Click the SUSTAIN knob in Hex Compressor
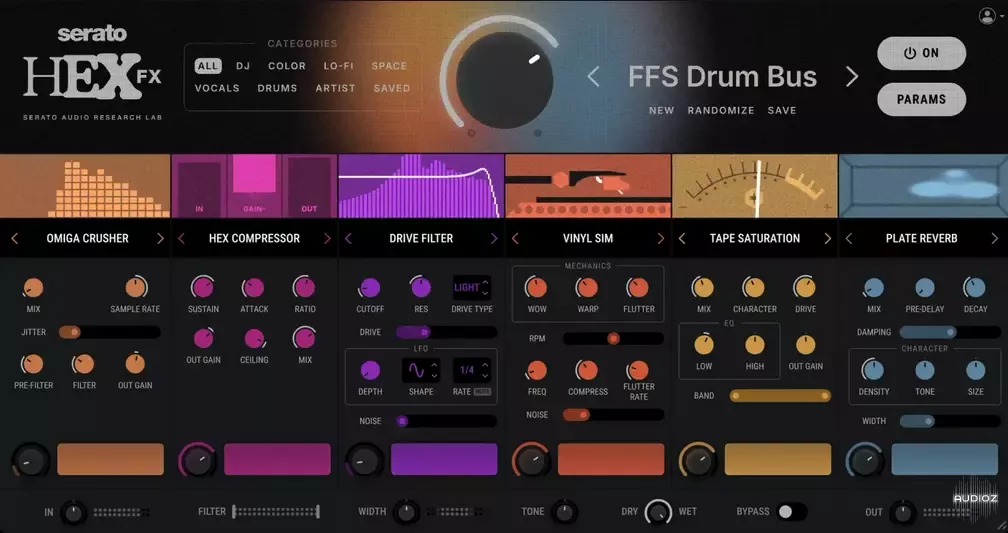1008x533 pixels. (203, 287)
